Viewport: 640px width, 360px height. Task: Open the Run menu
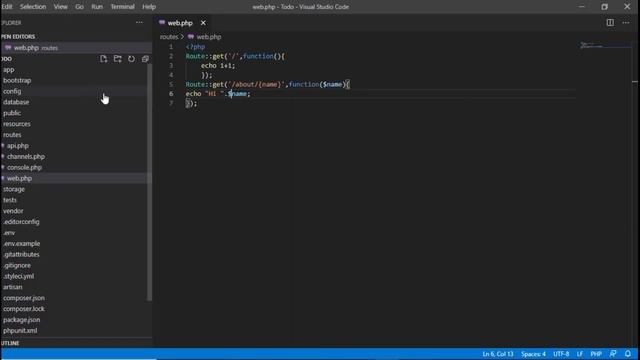coord(97,7)
